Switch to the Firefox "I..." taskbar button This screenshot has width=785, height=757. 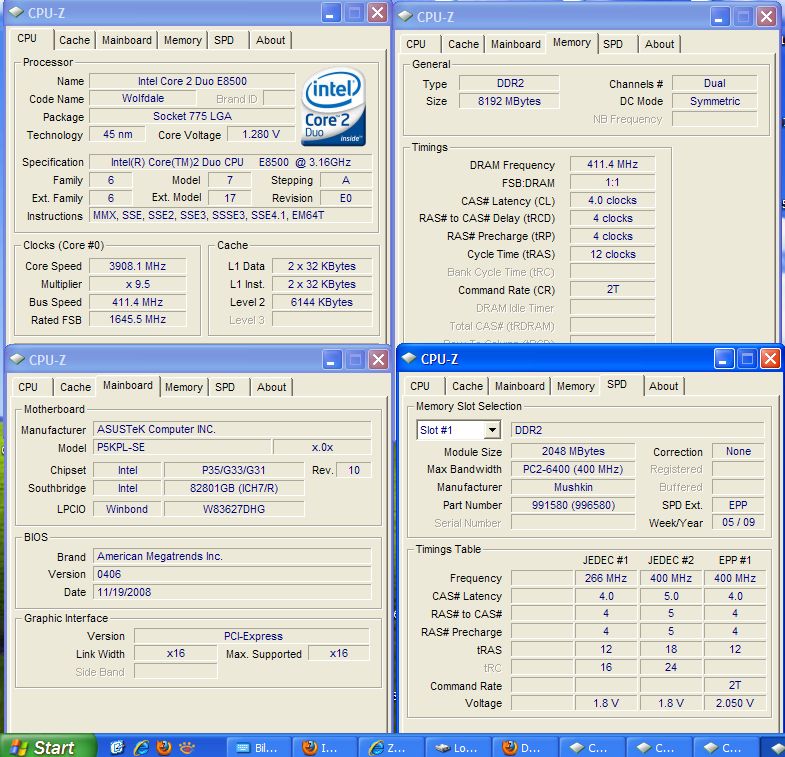[x=324, y=747]
